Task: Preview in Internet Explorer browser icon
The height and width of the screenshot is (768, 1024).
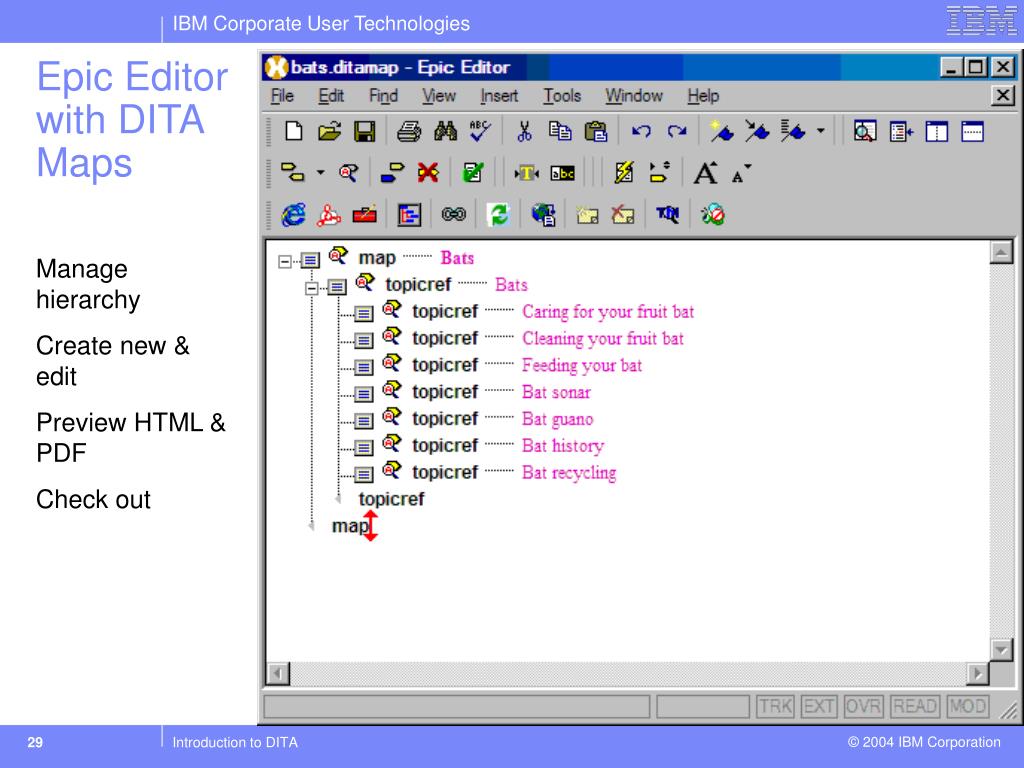Action: [293, 214]
